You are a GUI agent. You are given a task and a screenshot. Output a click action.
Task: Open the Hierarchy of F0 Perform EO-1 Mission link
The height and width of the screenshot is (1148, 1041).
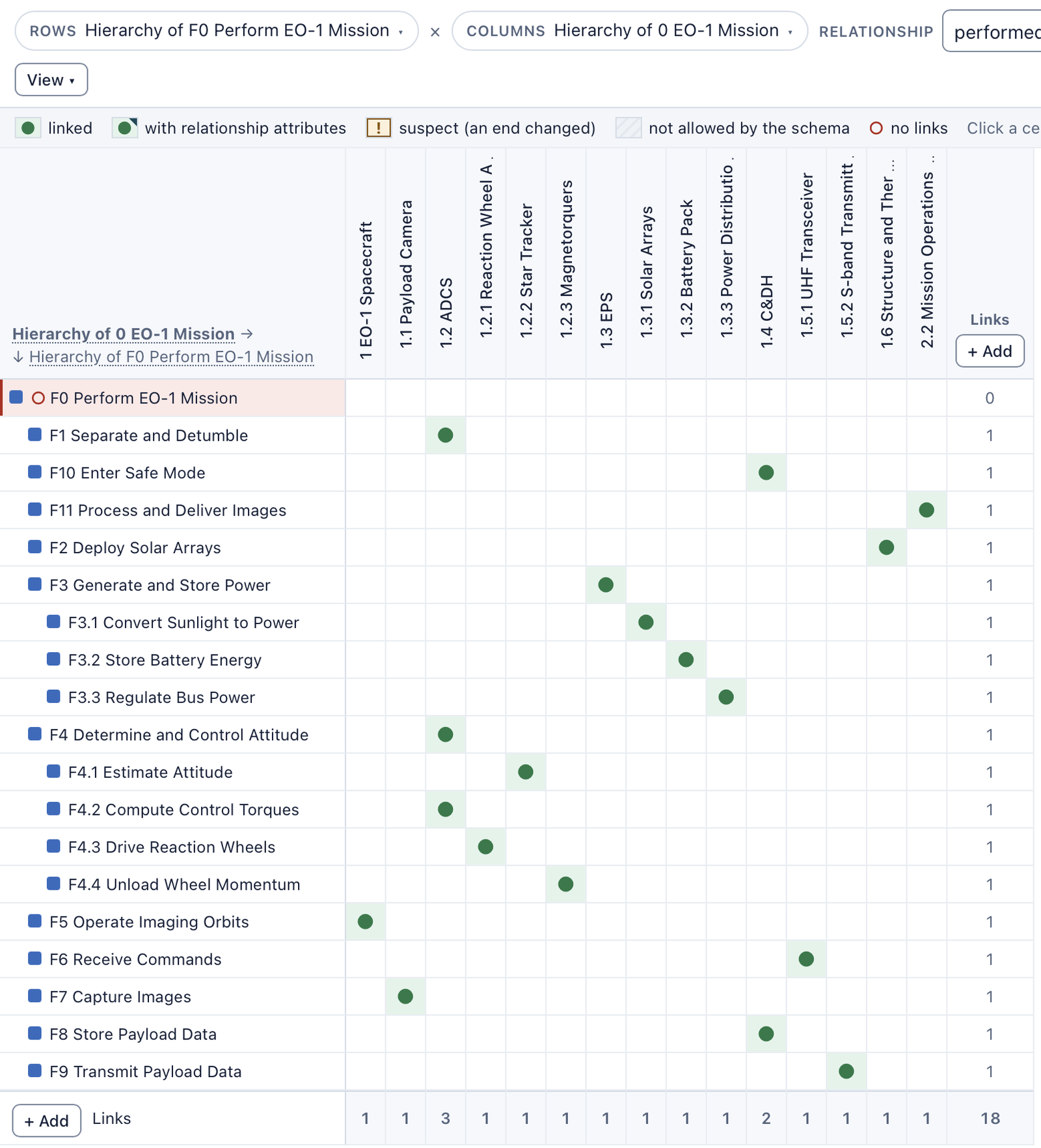(x=171, y=357)
